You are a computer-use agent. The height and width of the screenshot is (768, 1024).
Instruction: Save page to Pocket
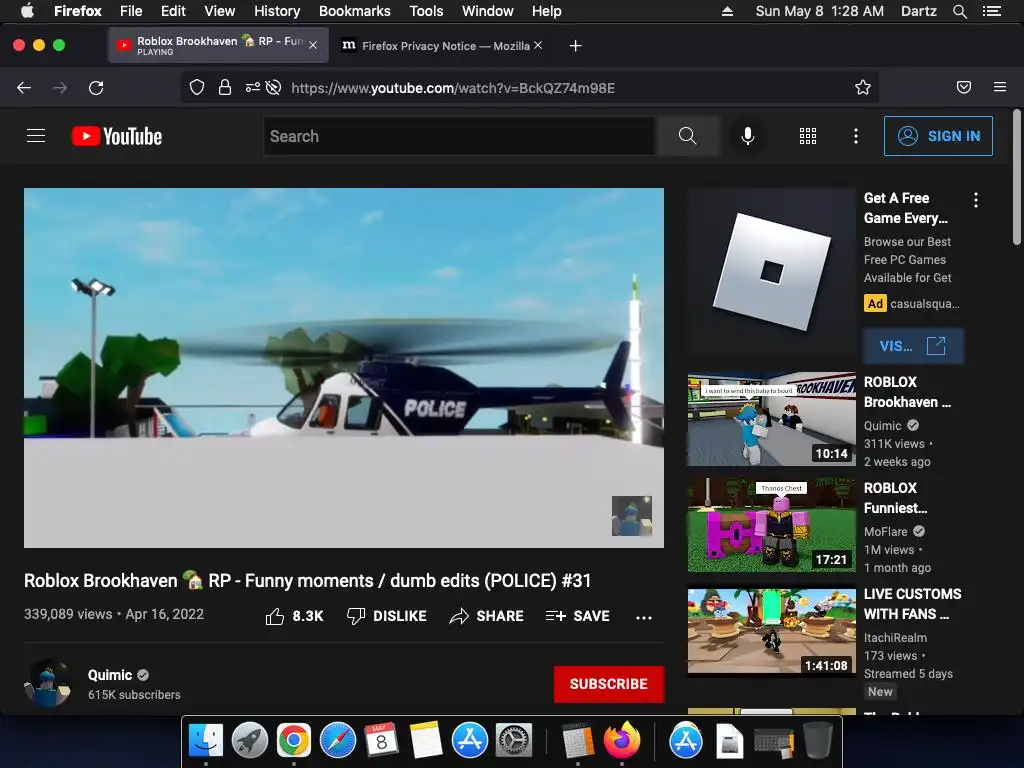pos(964,88)
